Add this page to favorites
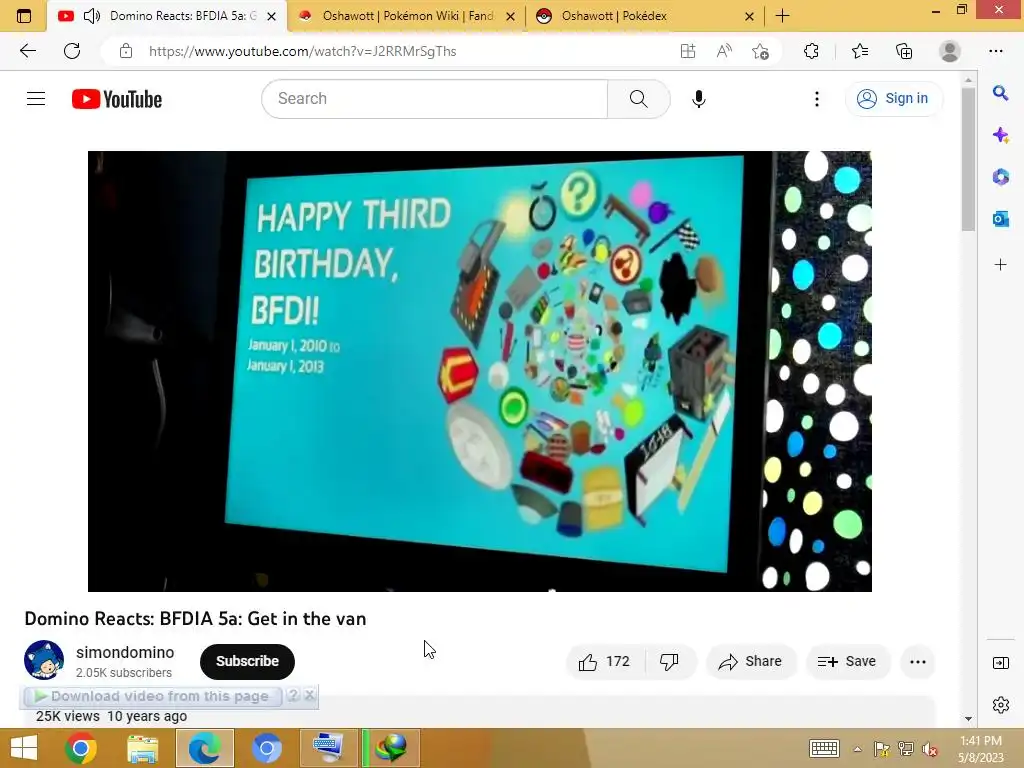Viewport: 1024px width, 768px height. click(x=760, y=51)
